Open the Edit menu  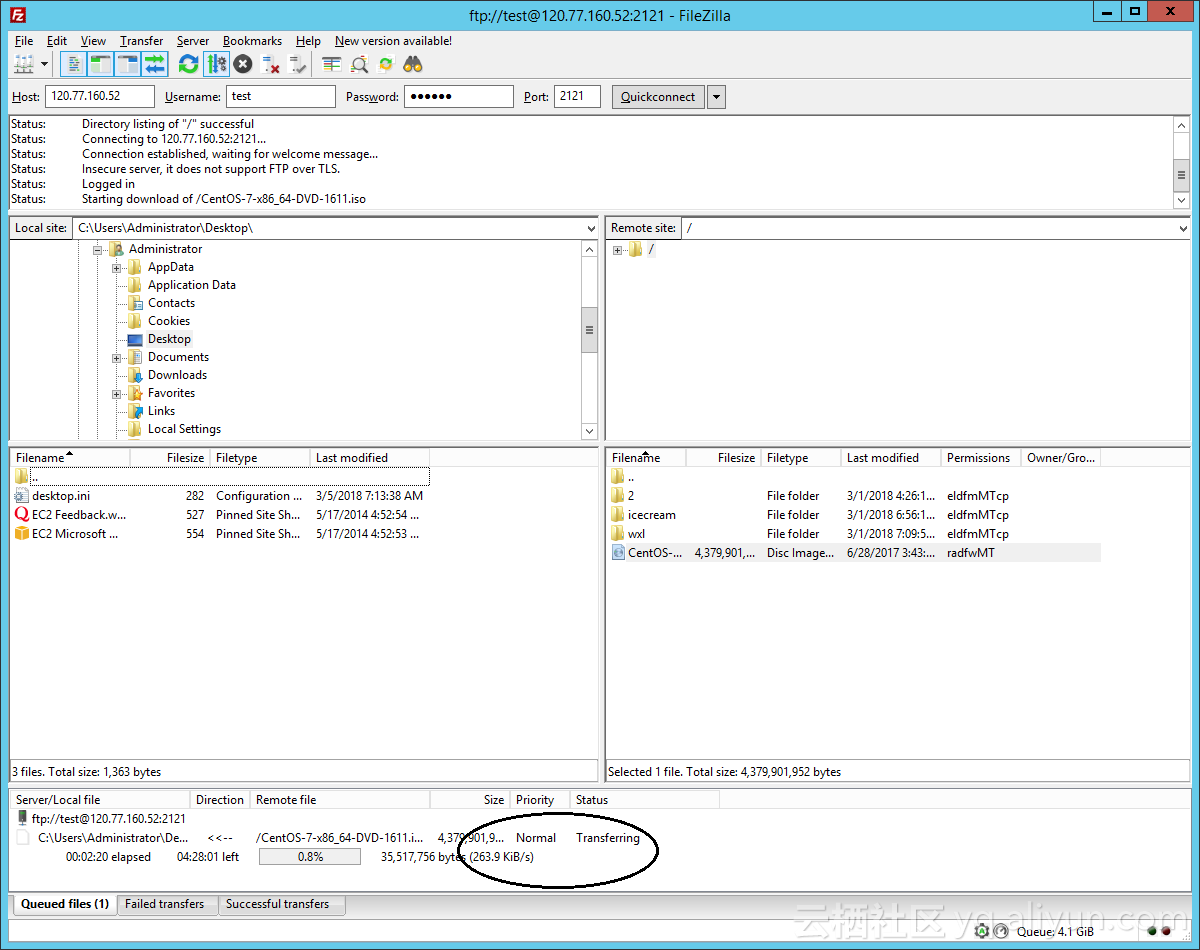tap(57, 41)
